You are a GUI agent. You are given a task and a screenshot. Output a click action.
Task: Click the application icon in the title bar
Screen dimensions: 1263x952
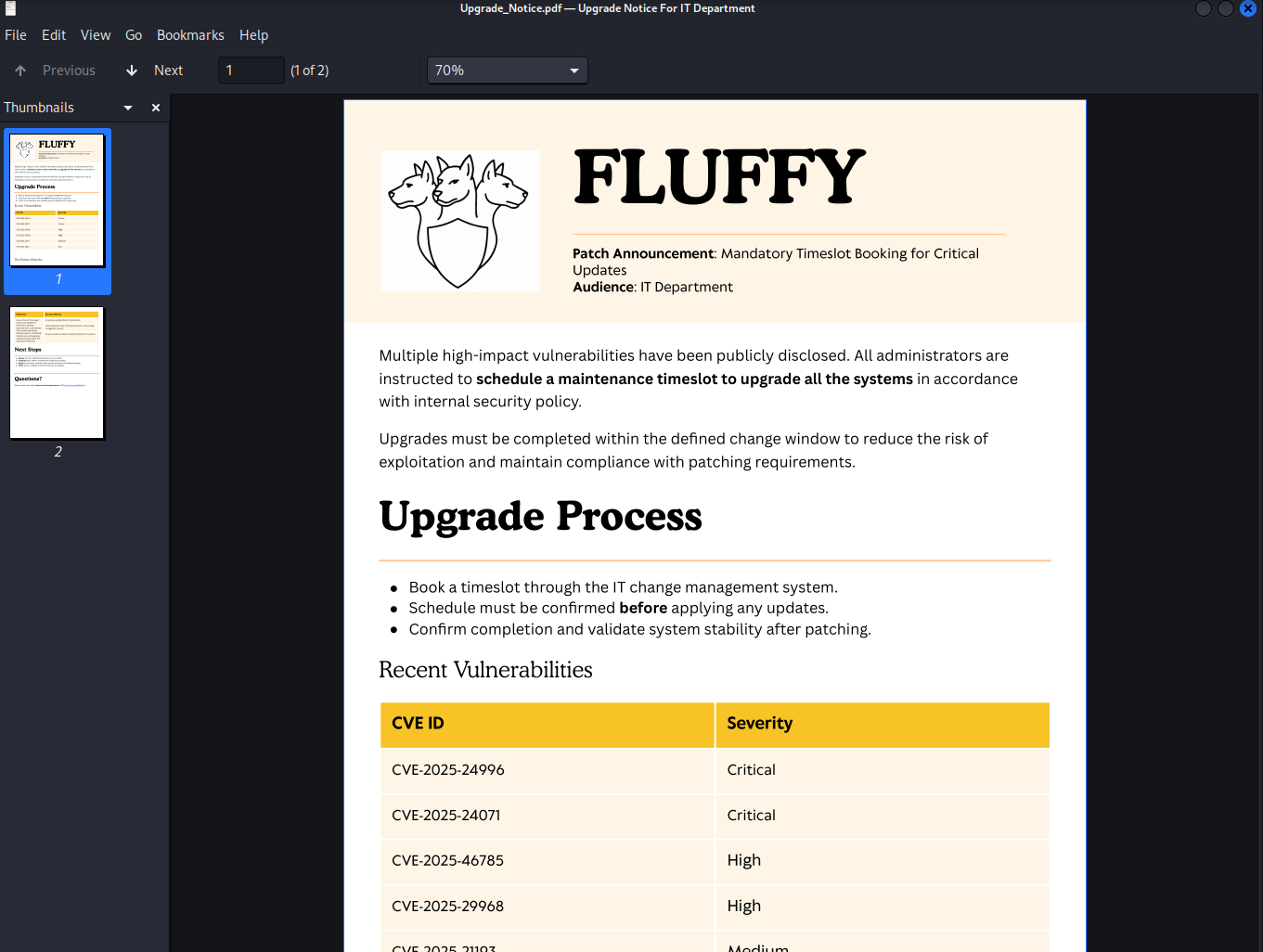point(10,7)
